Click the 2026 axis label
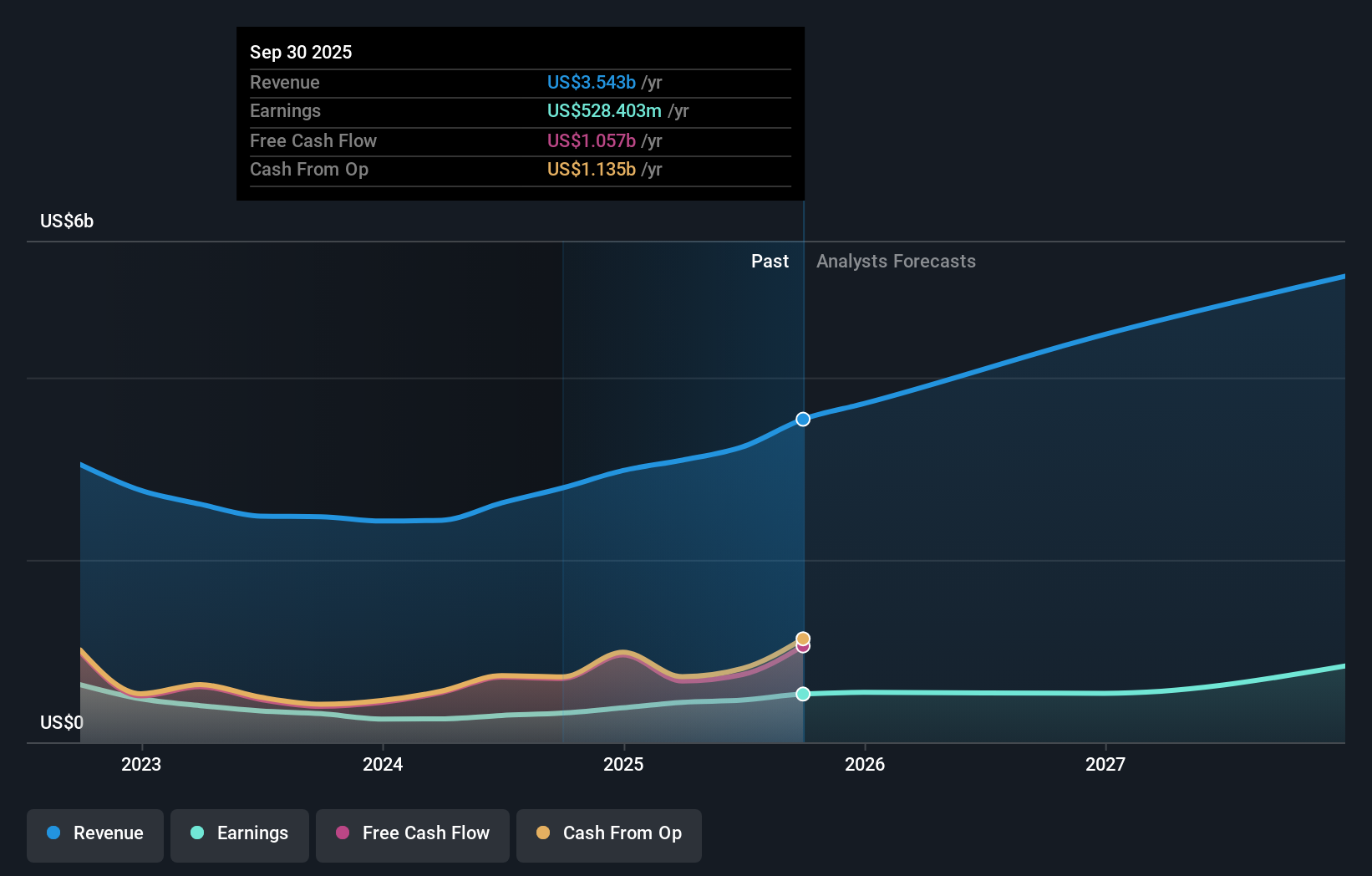Image resolution: width=1372 pixels, height=876 pixels. point(866,764)
